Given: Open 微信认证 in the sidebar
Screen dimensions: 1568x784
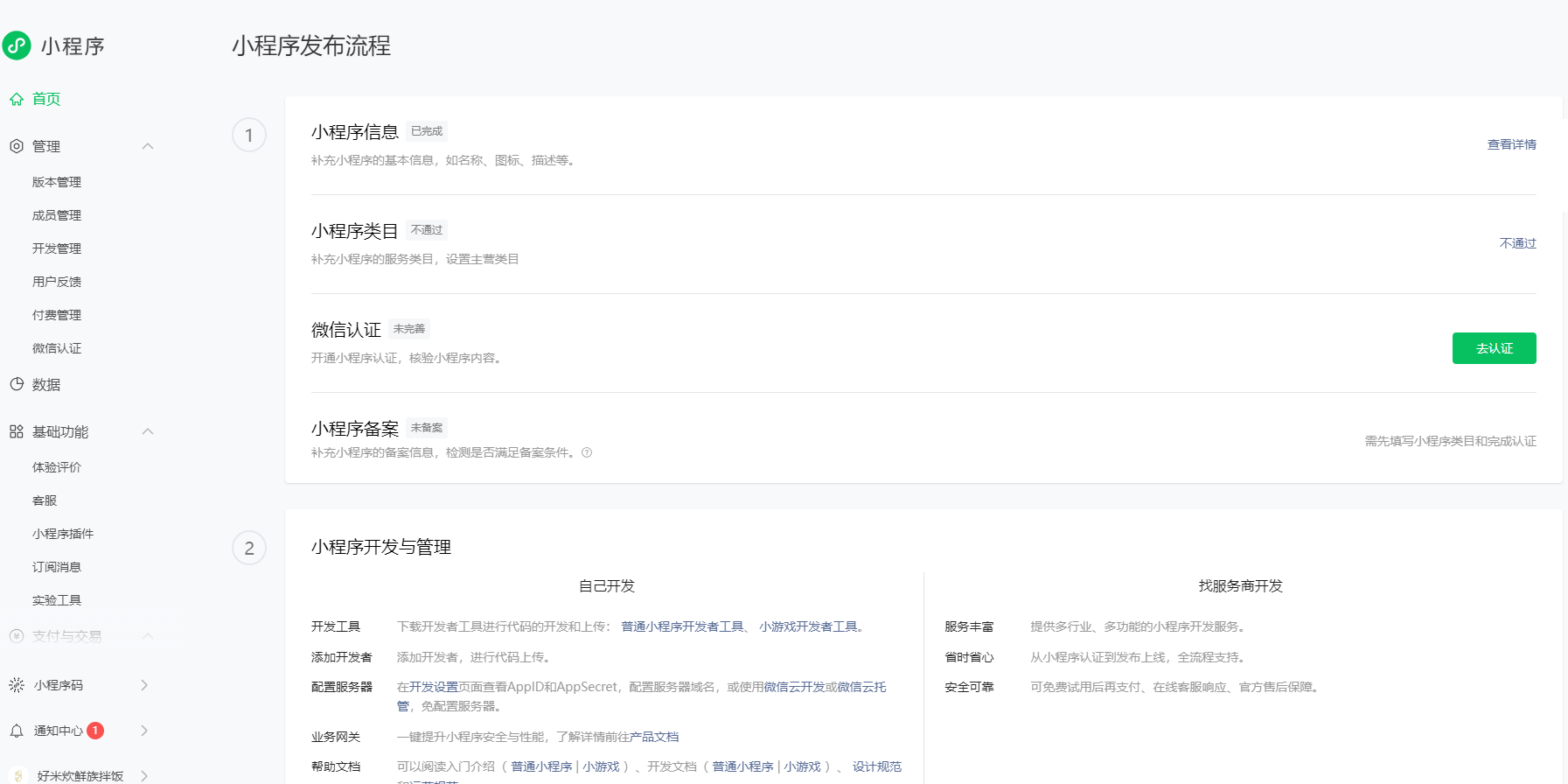Looking at the screenshot, I should pos(57,348).
